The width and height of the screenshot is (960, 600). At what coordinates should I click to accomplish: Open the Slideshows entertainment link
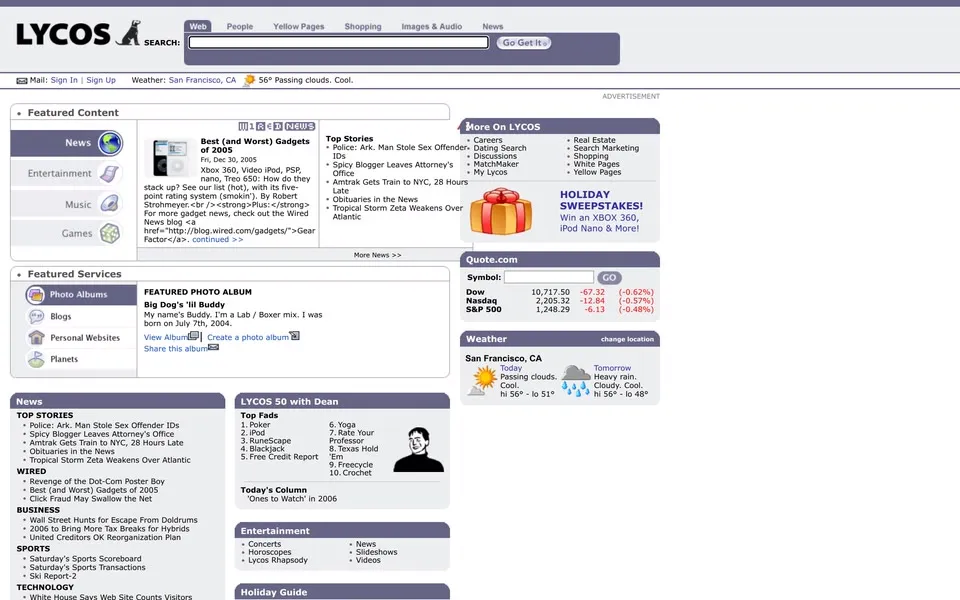(377, 552)
